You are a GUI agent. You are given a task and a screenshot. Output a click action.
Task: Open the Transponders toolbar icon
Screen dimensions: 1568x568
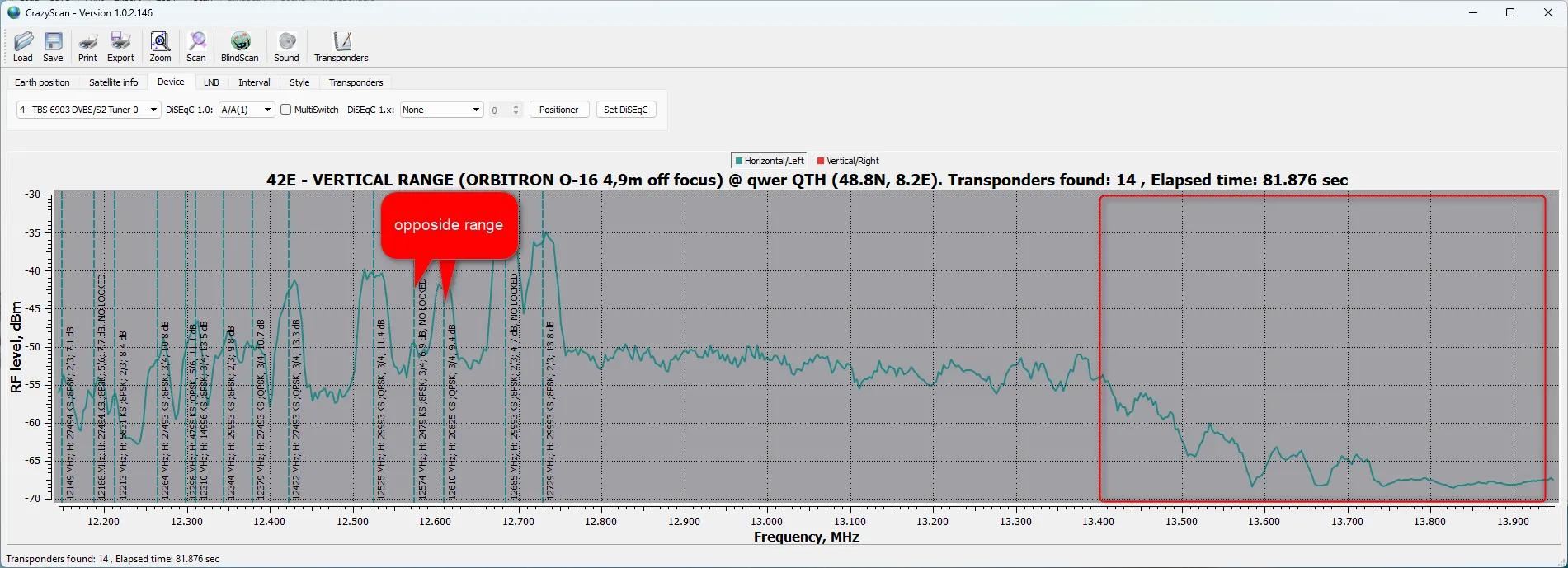[x=341, y=46]
